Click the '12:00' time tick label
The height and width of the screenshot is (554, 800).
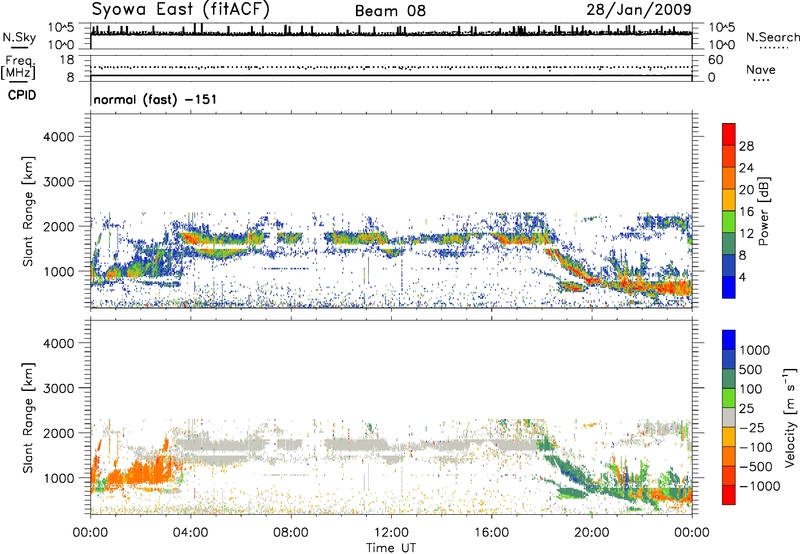coord(391,533)
